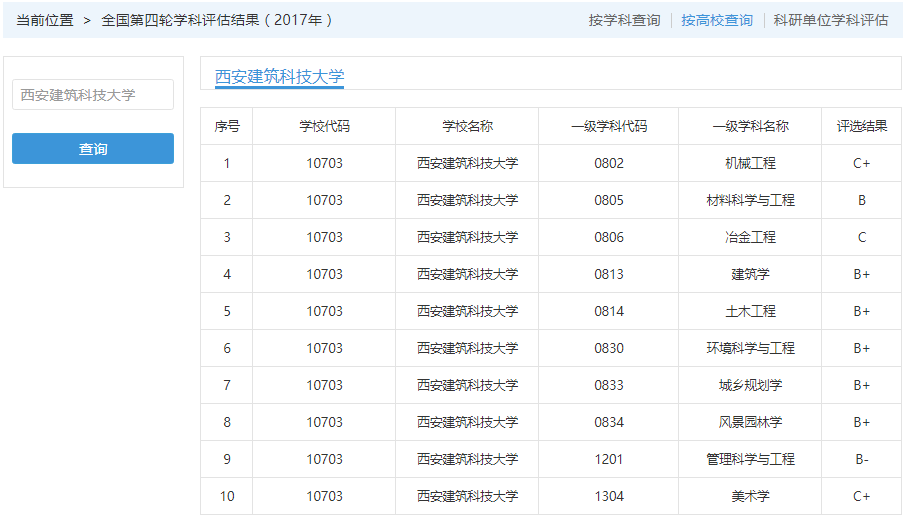Image resolution: width=904 pixels, height=517 pixels.
Task: Select 土木工程 subject cell
Action: coord(750,311)
